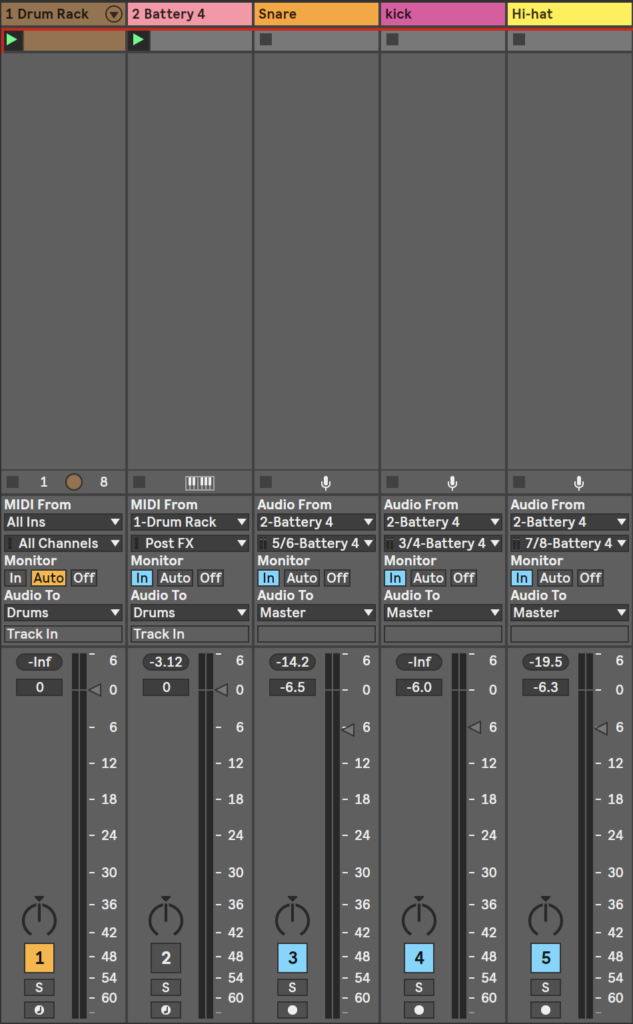Click the Drum Rack fold arrow icon
633x1024 pixels.
click(x=113, y=14)
